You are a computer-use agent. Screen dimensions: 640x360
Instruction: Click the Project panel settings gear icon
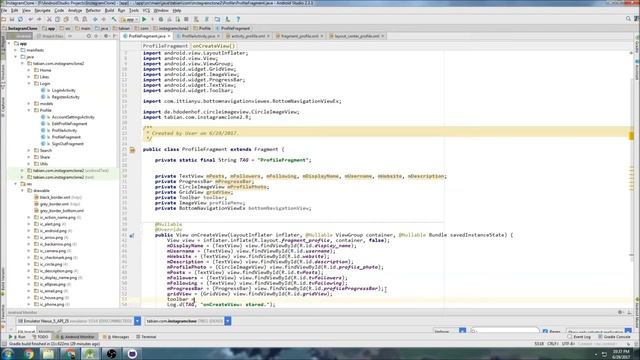point(106,36)
